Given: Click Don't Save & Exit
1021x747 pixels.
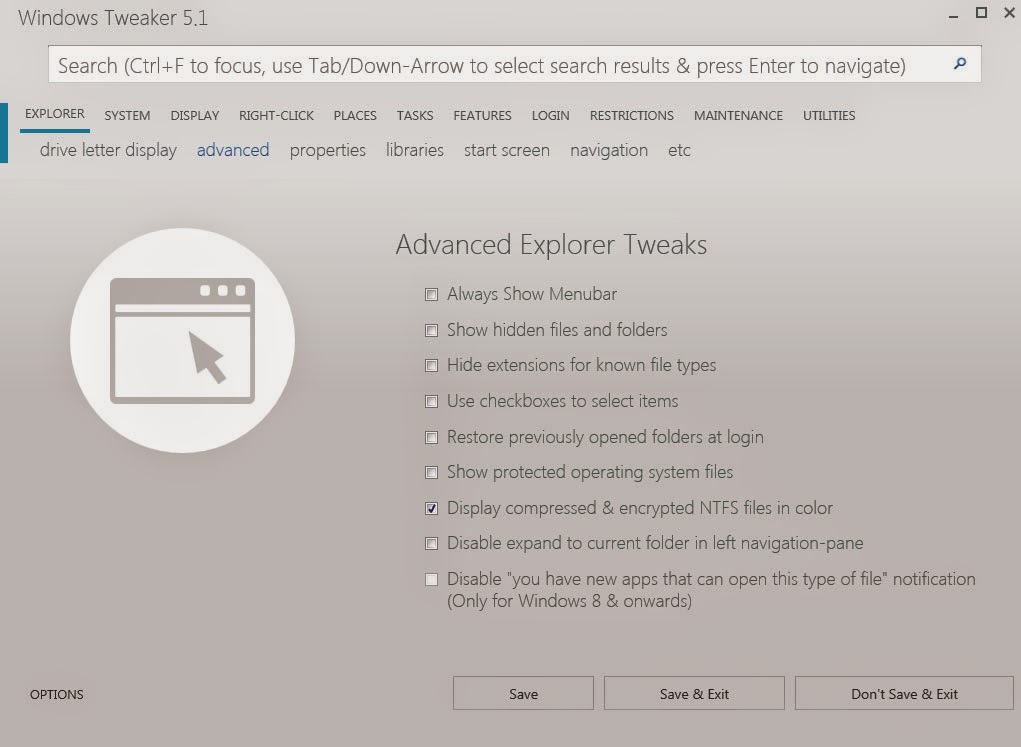Looking at the screenshot, I should pyautogui.click(x=903, y=693).
